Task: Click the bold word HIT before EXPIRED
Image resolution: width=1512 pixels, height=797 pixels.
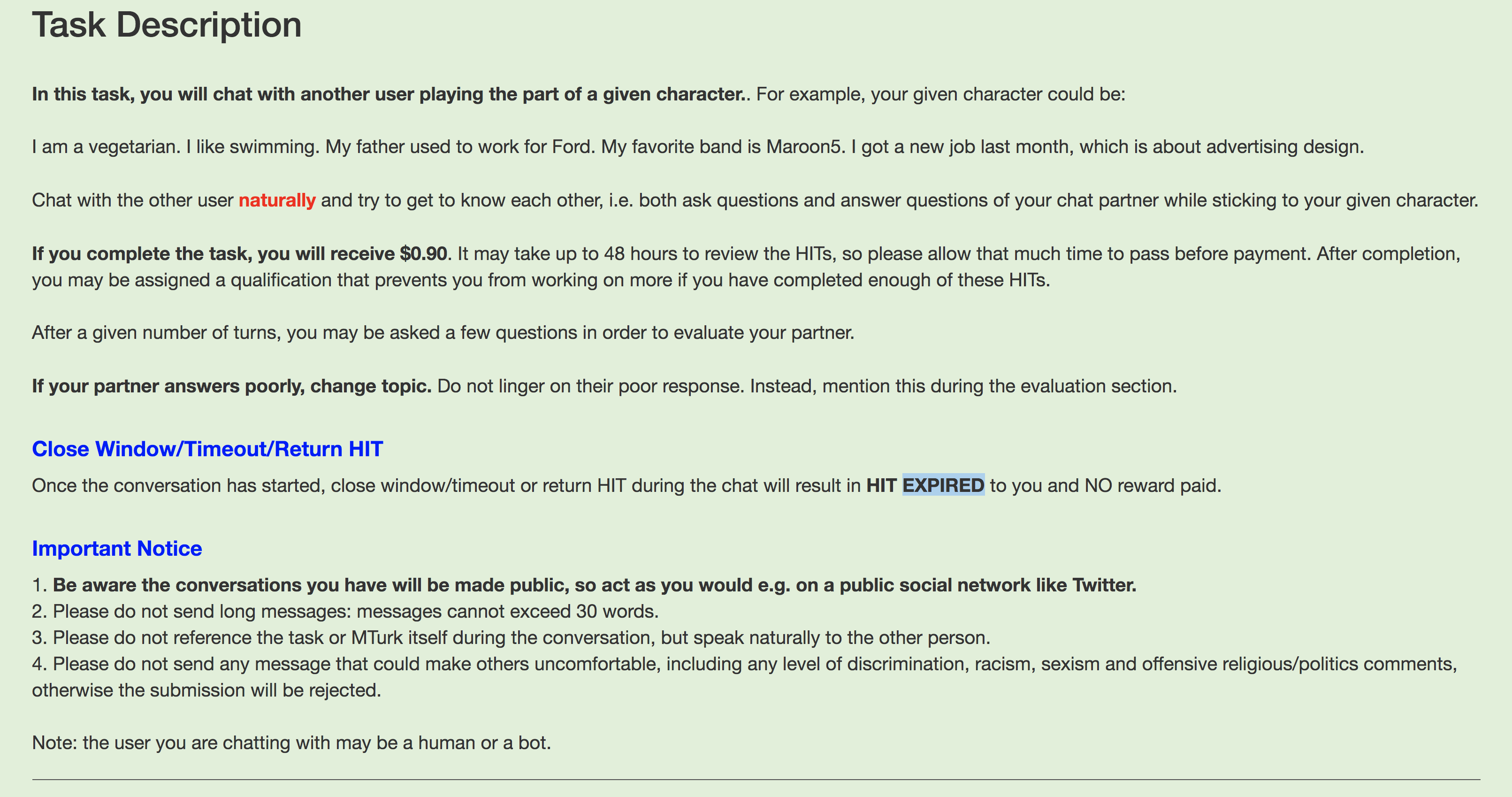Action: pyautogui.click(x=881, y=485)
